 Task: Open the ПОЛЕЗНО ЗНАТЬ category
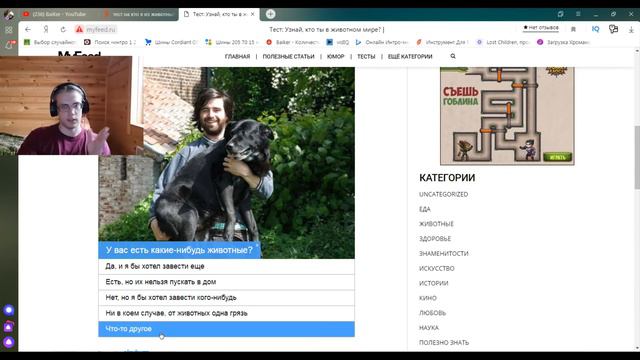(x=444, y=342)
